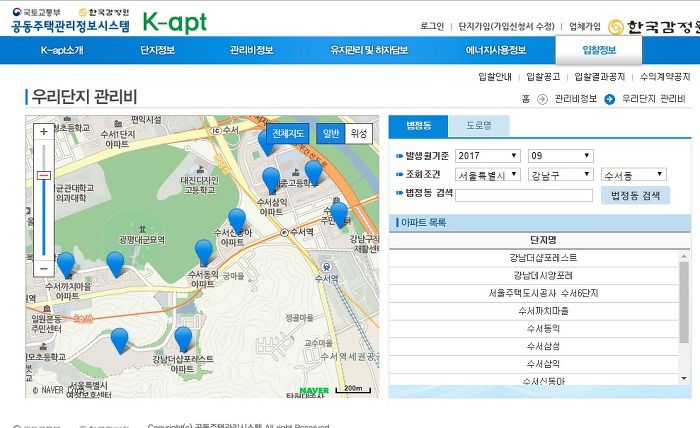The height and width of the screenshot is (428, 700).
Task: Open the 입찰공고 submenu link
Action: tap(543, 77)
